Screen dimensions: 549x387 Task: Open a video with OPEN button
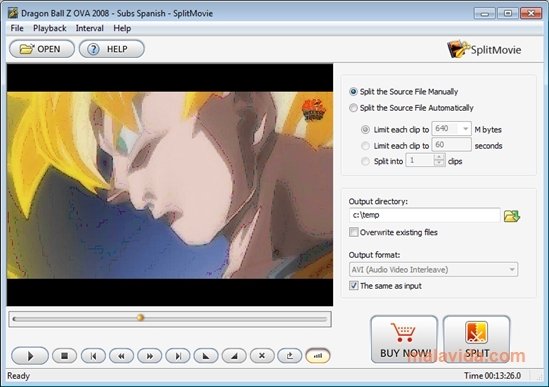point(42,49)
